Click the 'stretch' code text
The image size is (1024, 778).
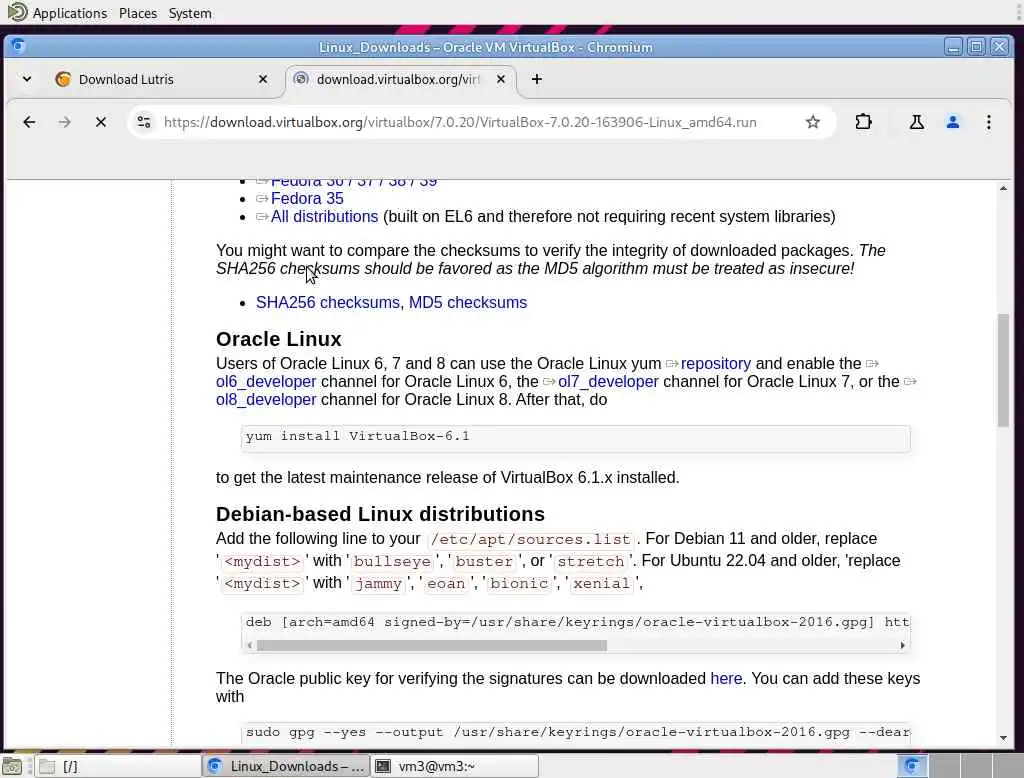pyautogui.click(x=591, y=562)
